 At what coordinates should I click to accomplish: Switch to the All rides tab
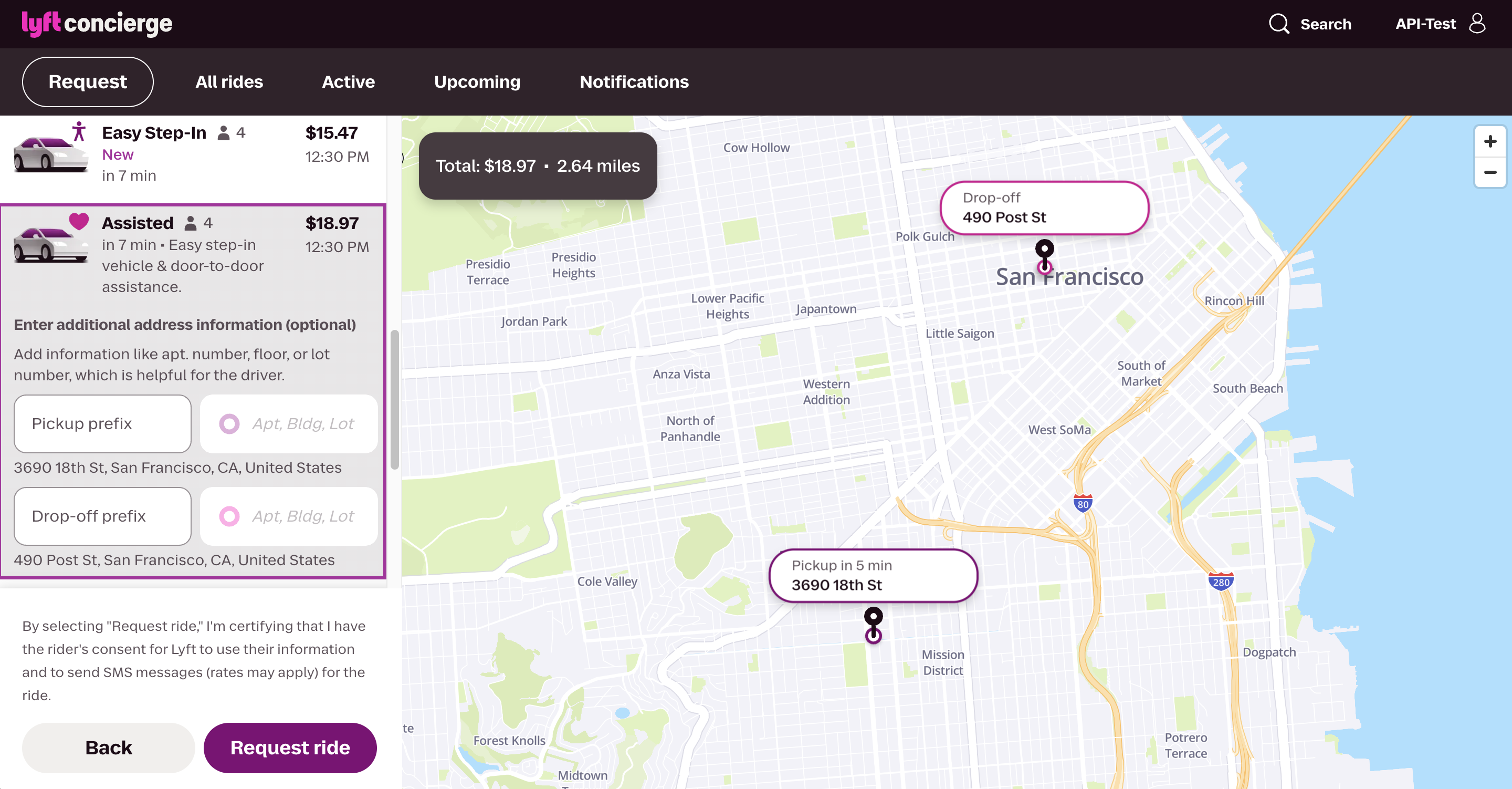tap(229, 81)
